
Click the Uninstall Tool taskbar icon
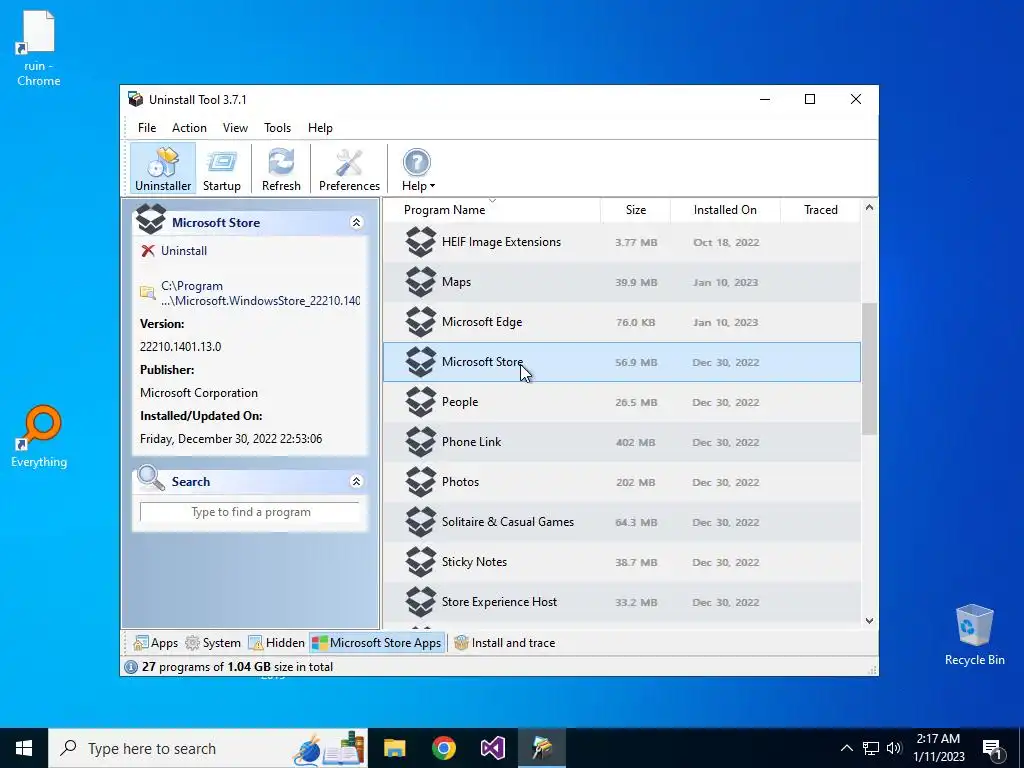click(542, 748)
